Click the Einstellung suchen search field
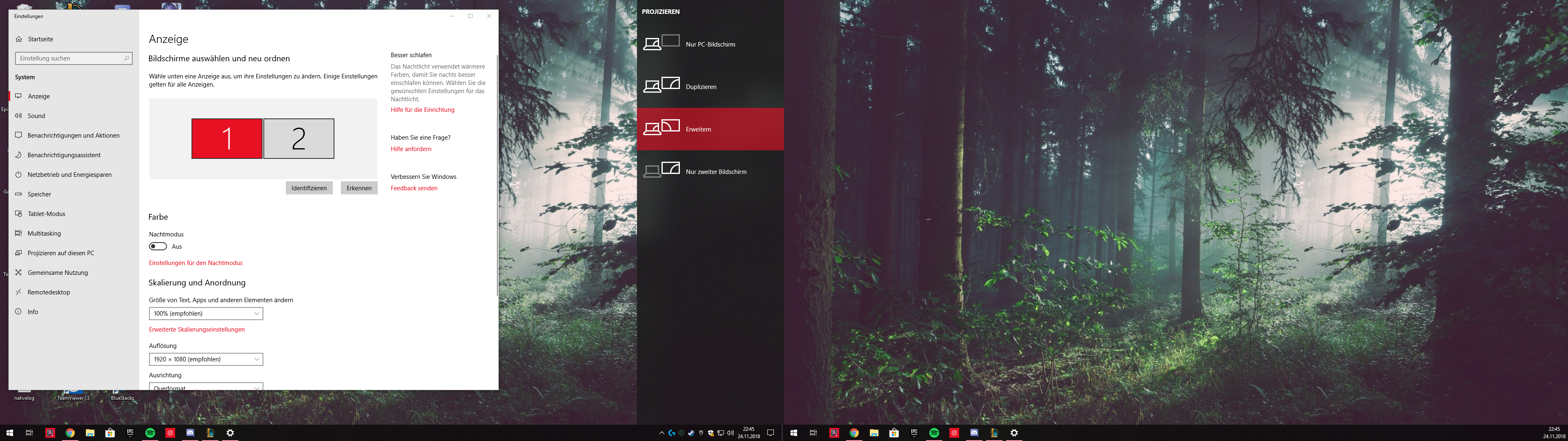This screenshot has width=1568, height=441. 70,58
